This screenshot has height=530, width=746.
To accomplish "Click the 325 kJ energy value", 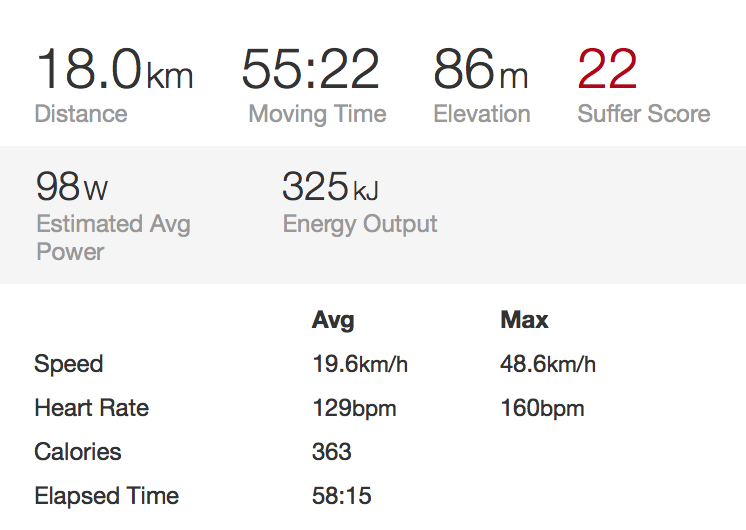I will 330,187.
